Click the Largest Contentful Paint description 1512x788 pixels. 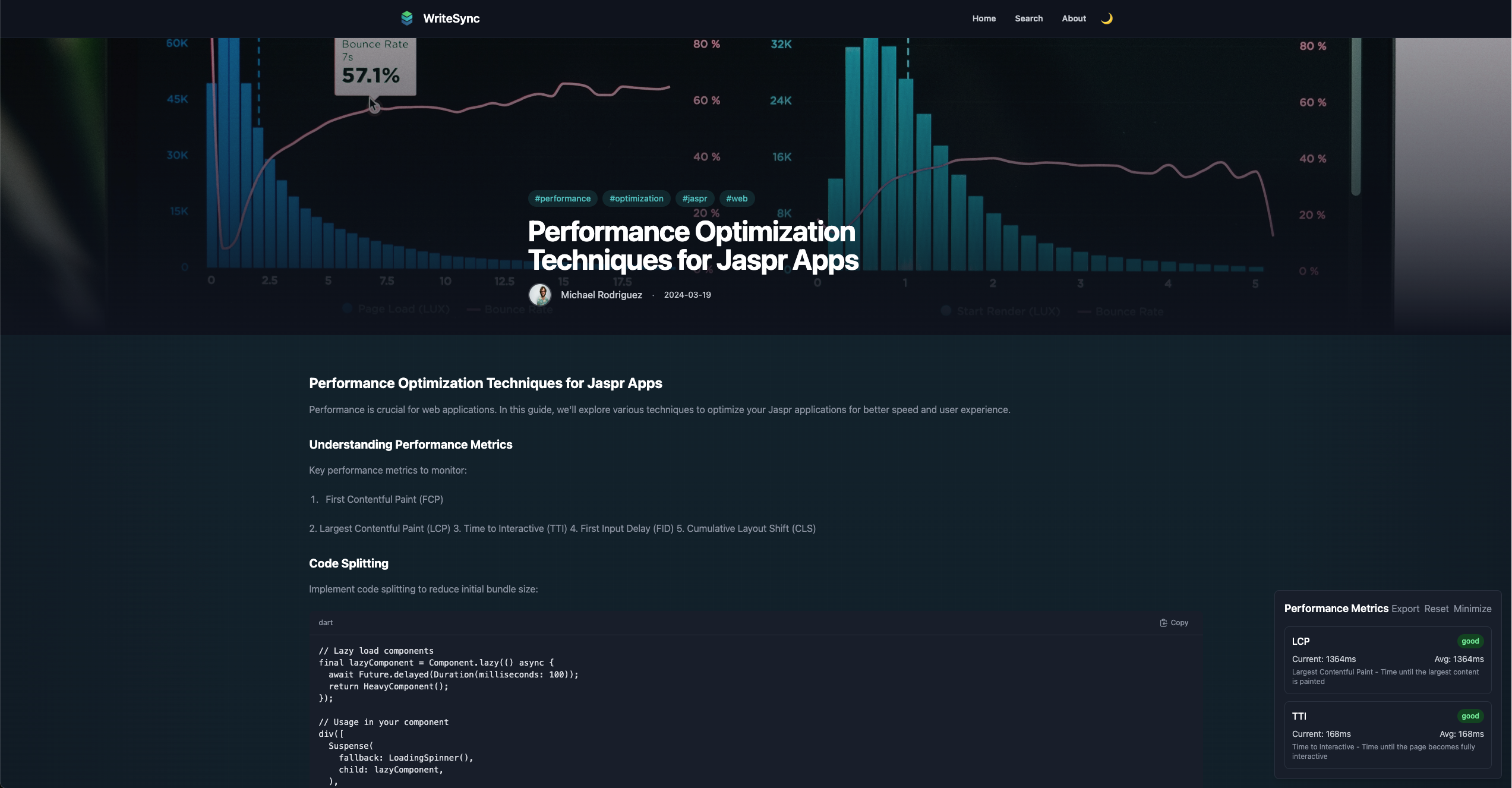pyautogui.click(x=1385, y=677)
